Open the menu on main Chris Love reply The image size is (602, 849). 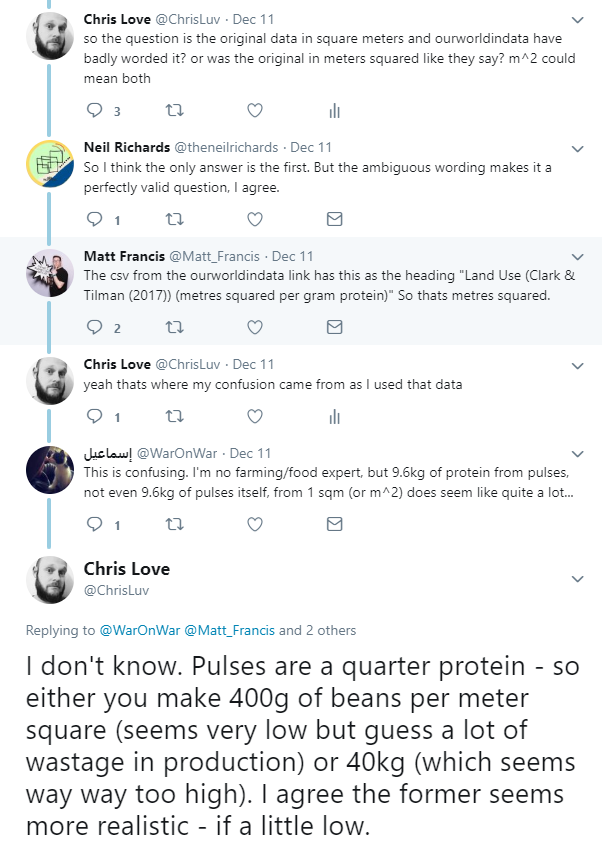(x=577, y=579)
